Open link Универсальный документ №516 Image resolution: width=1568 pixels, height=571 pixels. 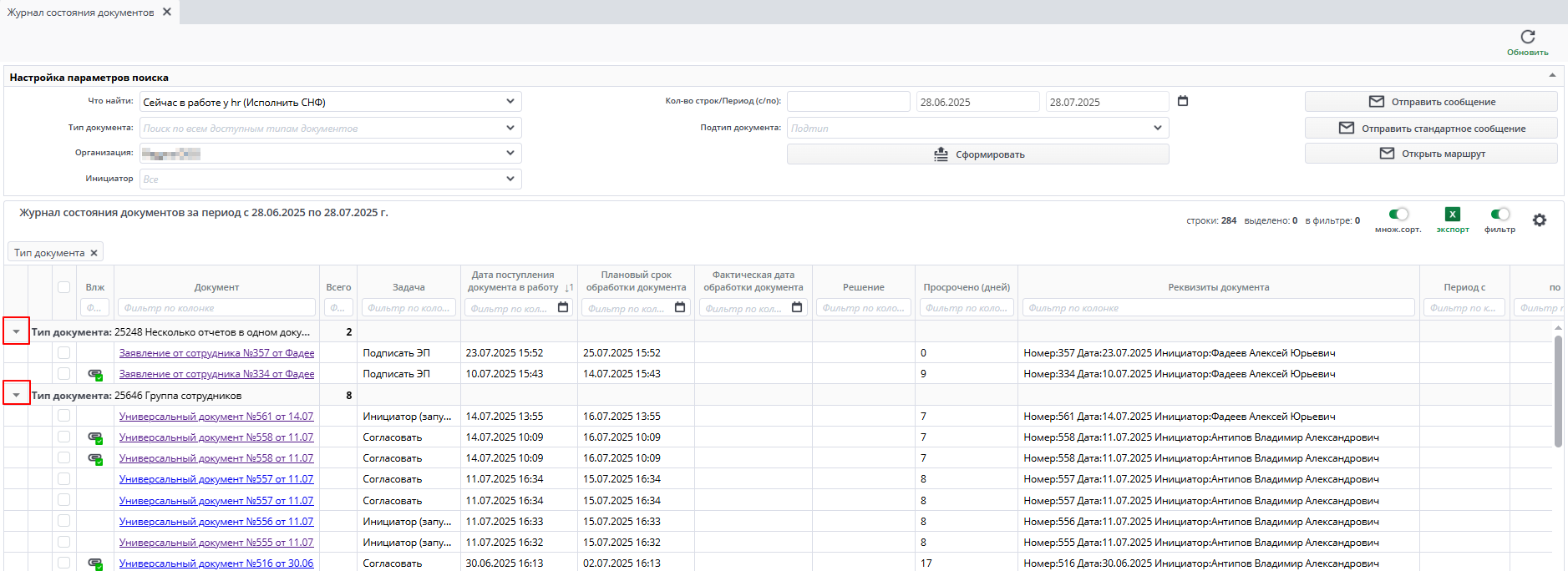pos(216,563)
